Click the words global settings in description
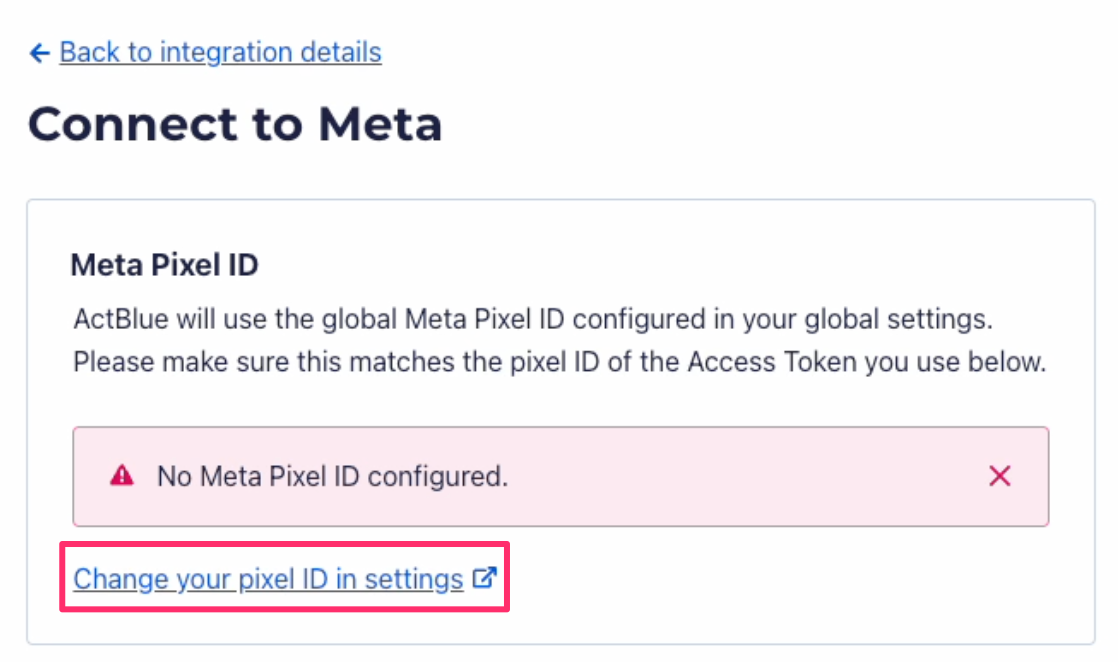 point(922,322)
